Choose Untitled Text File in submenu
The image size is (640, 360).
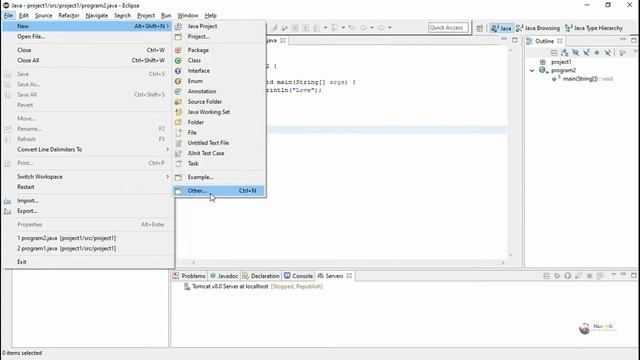[x=219, y=142]
